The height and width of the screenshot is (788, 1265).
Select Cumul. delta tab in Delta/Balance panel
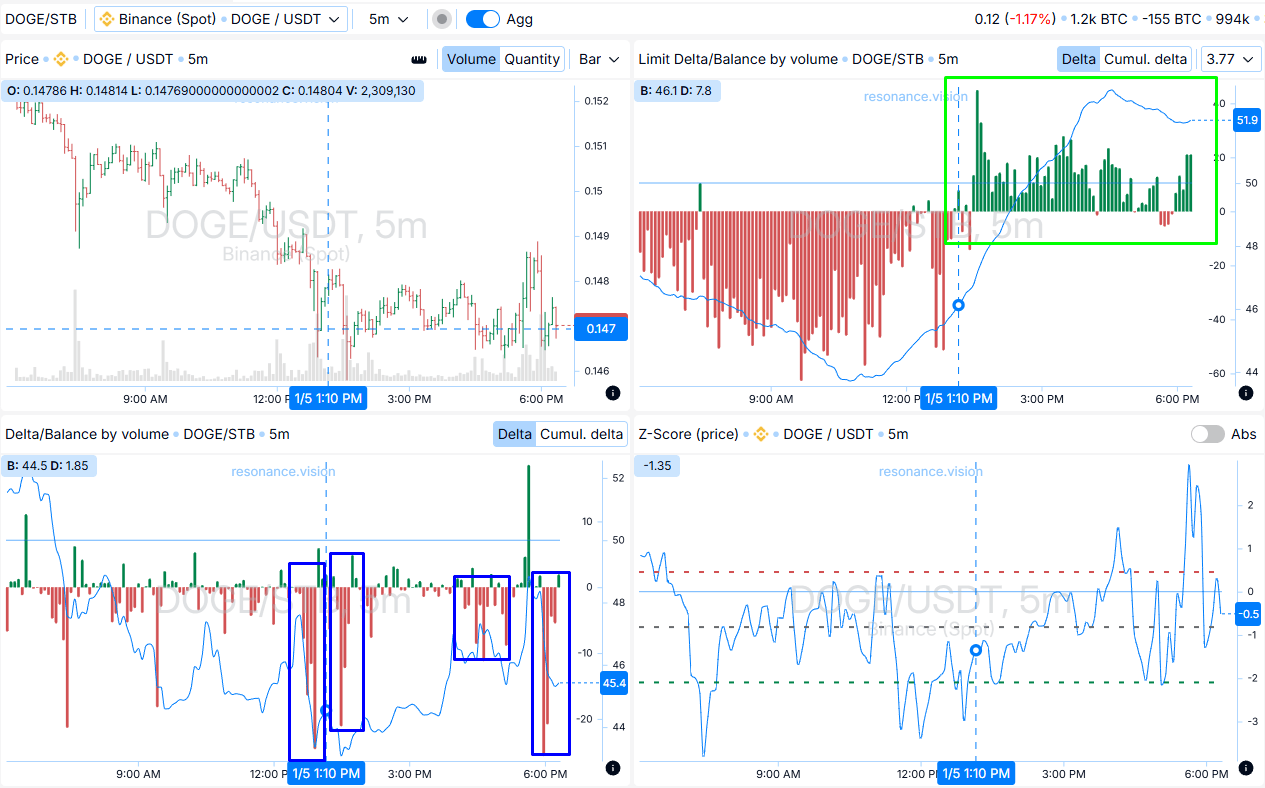581,434
